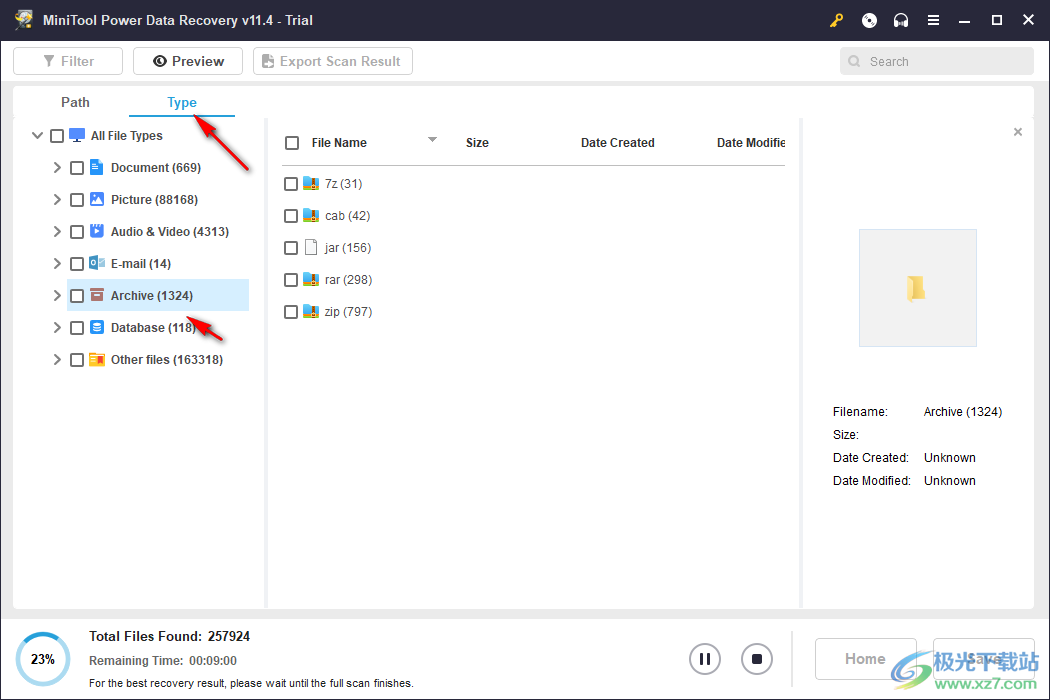Click the headphones support icon

click(901, 20)
